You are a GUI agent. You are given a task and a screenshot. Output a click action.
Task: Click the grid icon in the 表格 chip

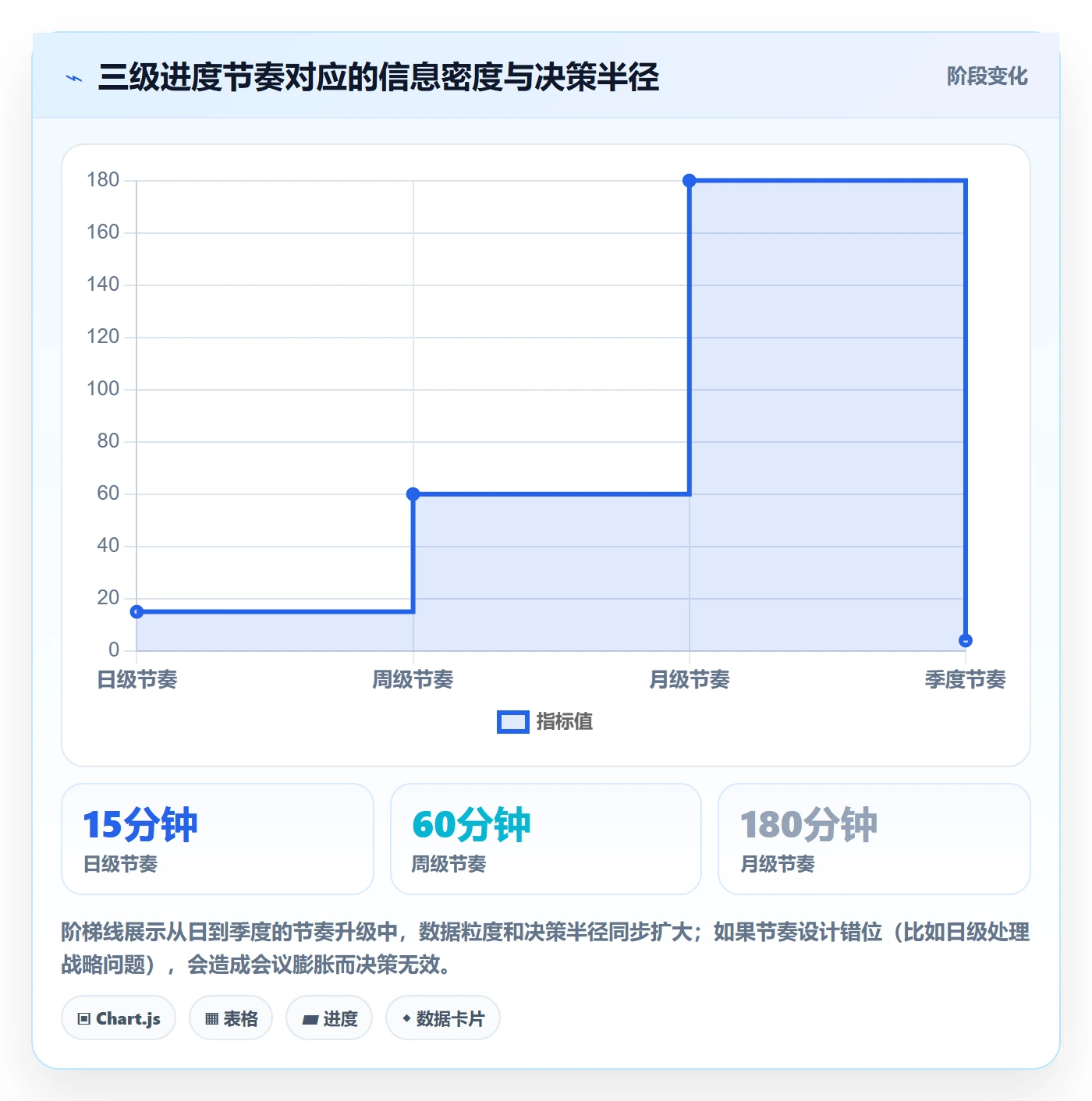[211, 1018]
